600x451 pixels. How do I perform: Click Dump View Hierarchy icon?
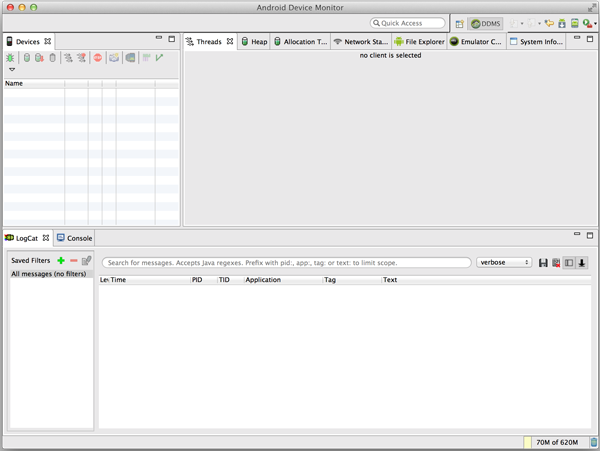pyautogui.click(x=130, y=58)
